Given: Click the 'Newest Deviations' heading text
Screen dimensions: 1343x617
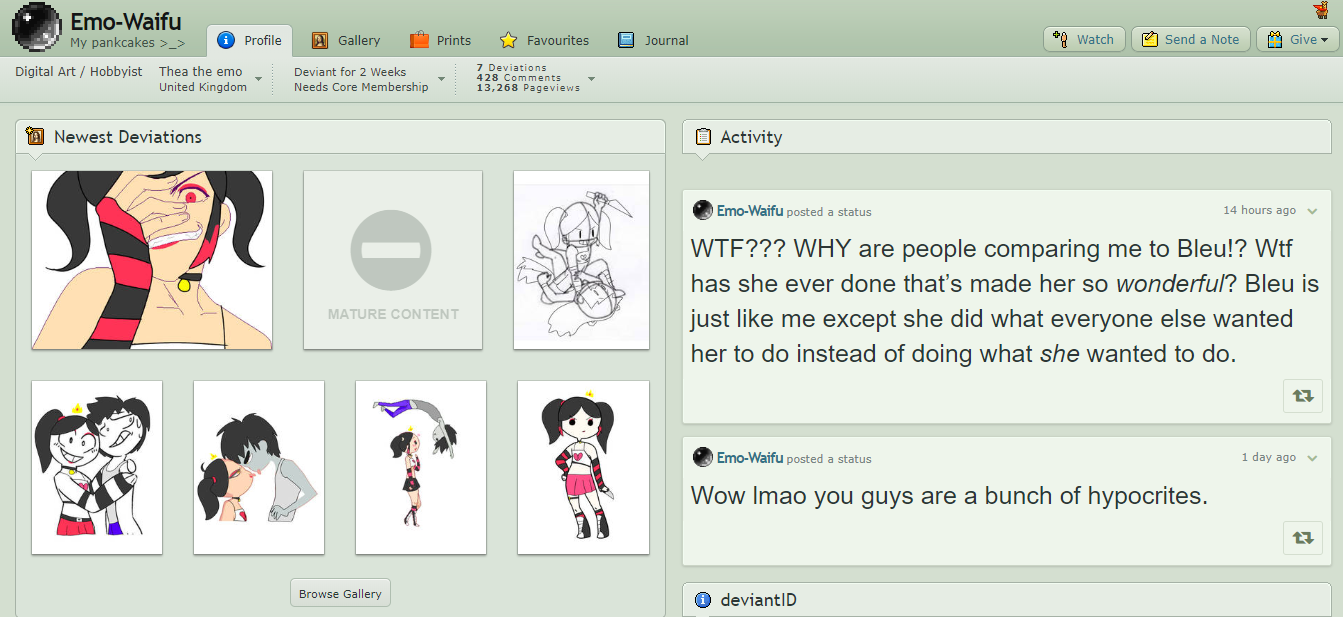Looking at the screenshot, I should click(128, 137).
